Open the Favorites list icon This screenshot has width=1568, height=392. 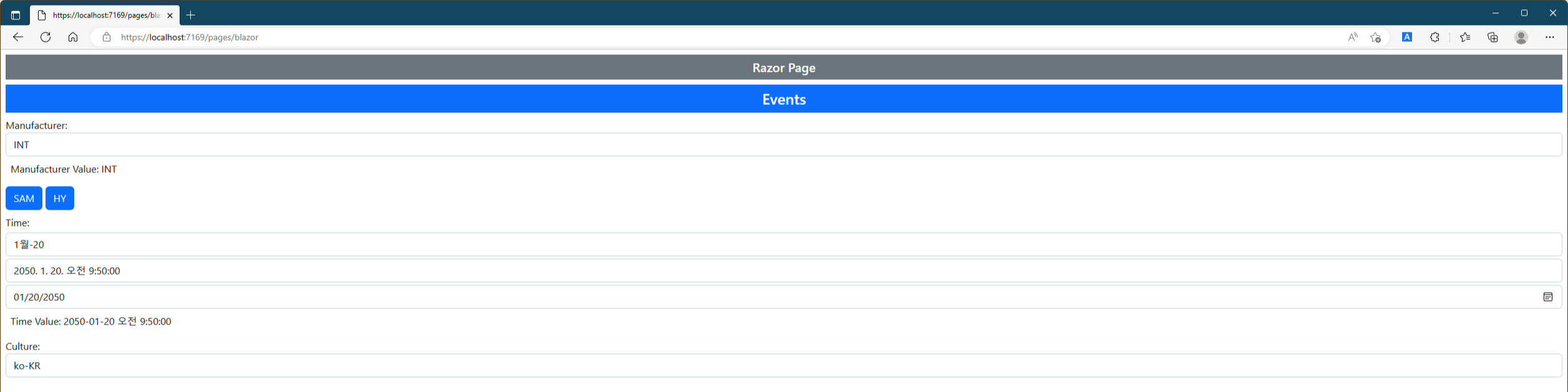(1465, 37)
